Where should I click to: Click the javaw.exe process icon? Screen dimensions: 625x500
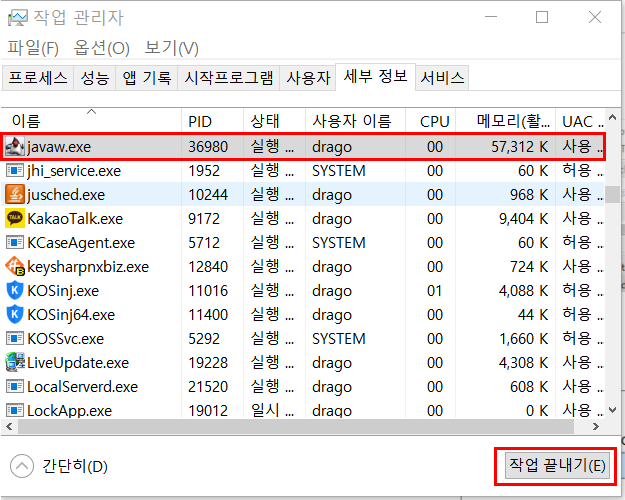tap(15, 147)
